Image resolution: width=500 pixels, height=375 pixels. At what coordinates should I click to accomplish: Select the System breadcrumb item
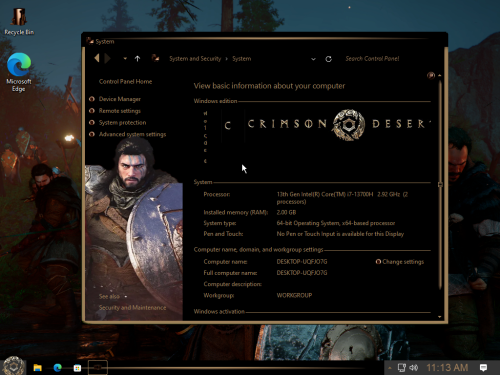242,59
